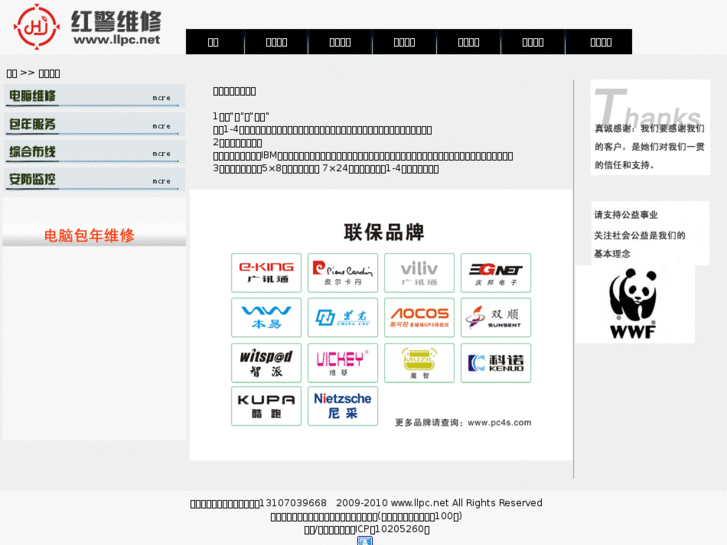The image size is (727, 545).
Task: Select the Nietzsche 尼采 brand logo
Action: pyautogui.click(x=343, y=406)
